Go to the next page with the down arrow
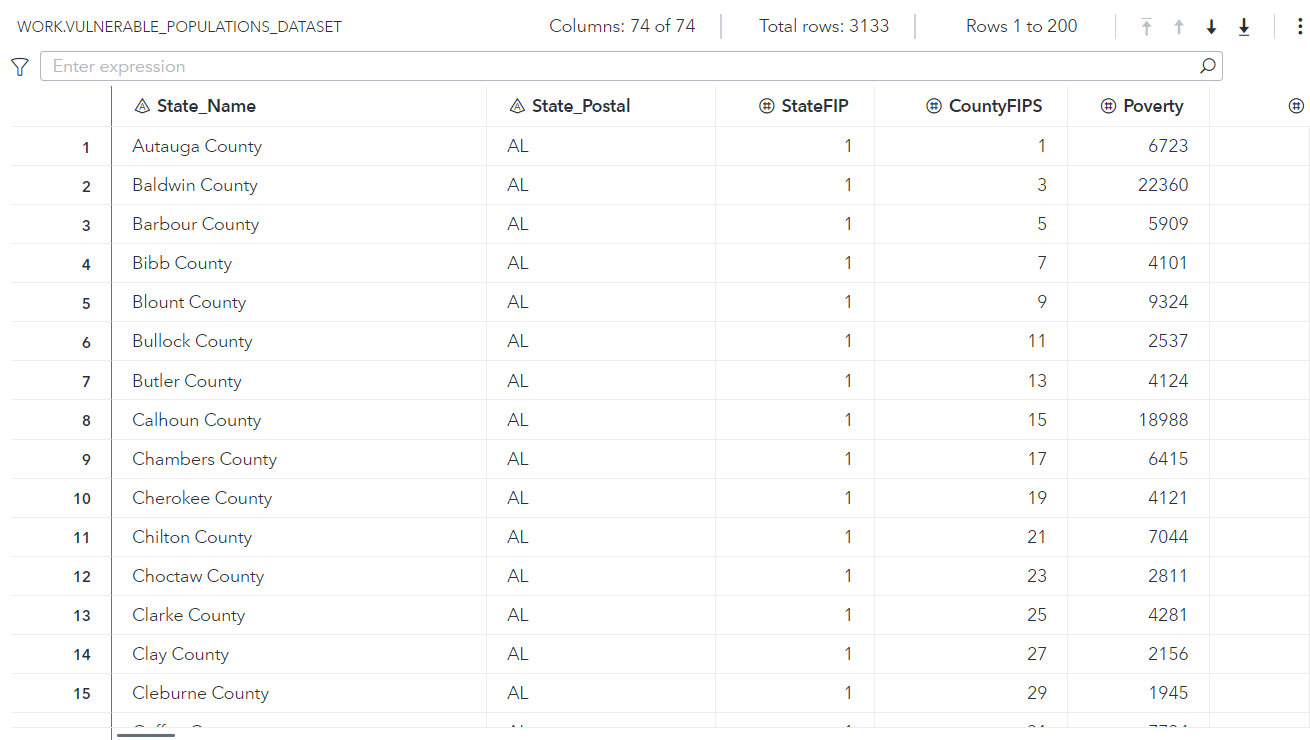This screenshot has height=740, width=1310. pos(1210,26)
